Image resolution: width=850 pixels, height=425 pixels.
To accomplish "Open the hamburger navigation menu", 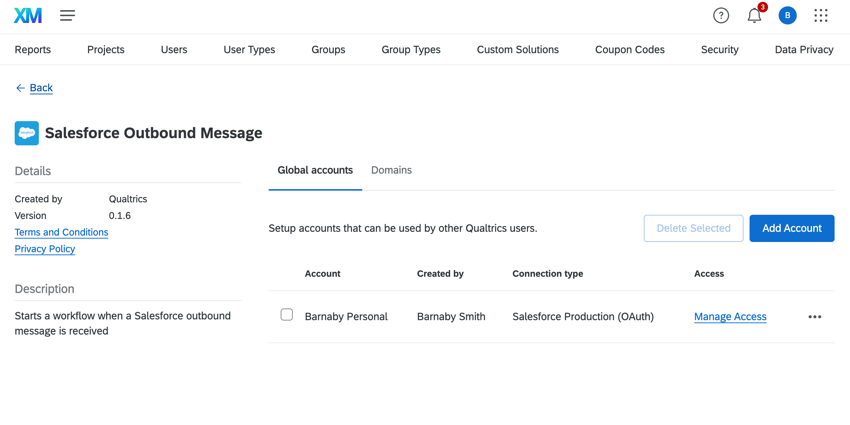I will click(67, 16).
